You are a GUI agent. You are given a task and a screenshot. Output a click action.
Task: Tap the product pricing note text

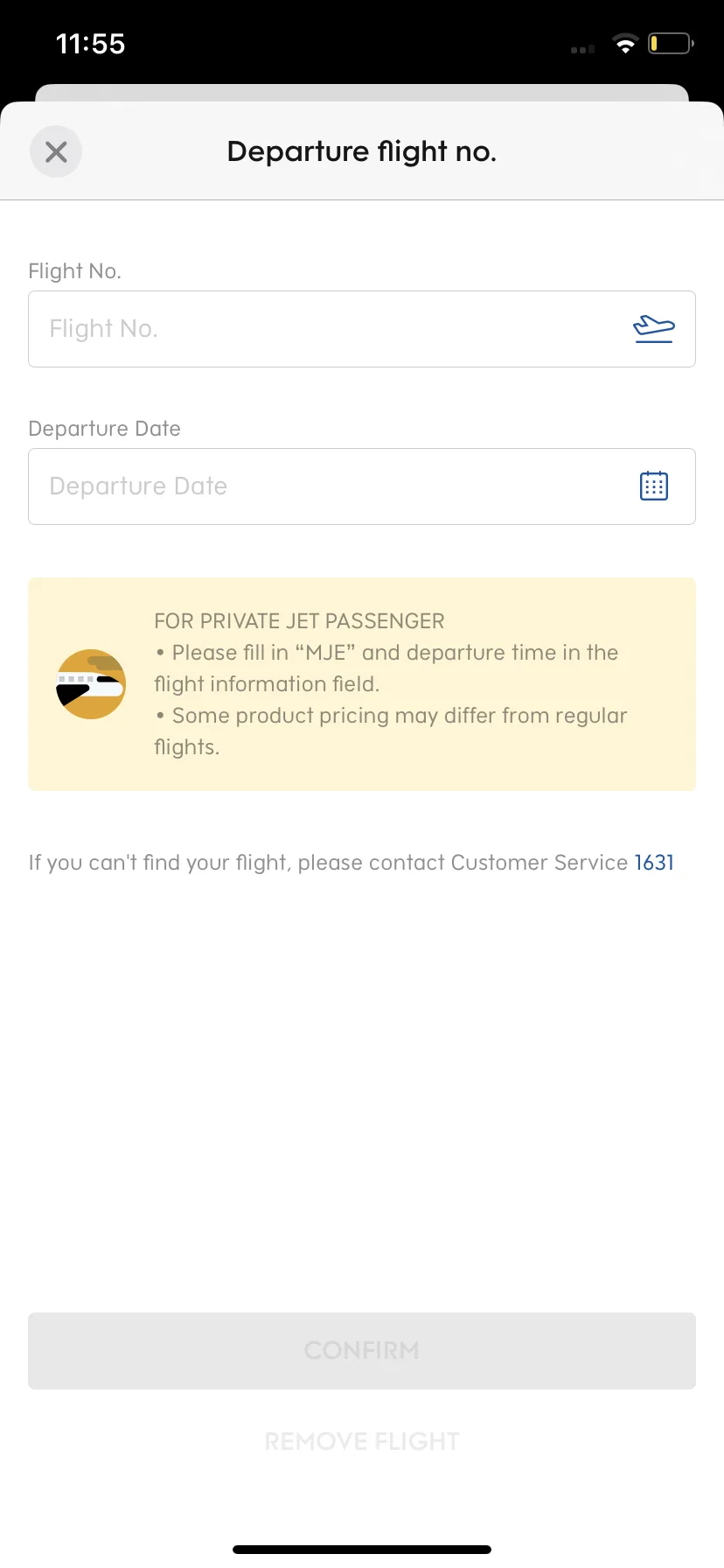click(x=391, y=731)
